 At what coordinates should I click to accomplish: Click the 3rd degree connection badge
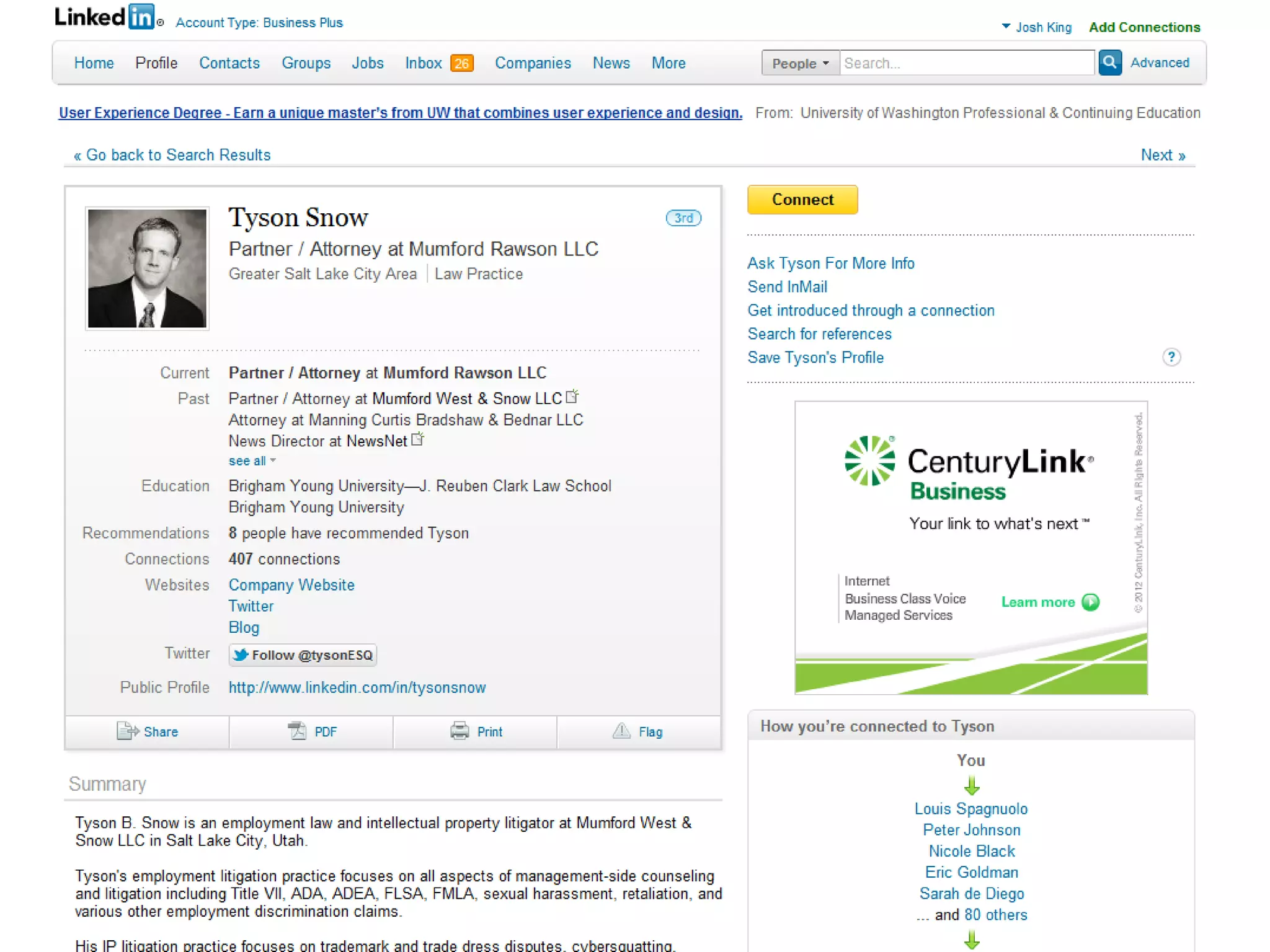point(683,218)
